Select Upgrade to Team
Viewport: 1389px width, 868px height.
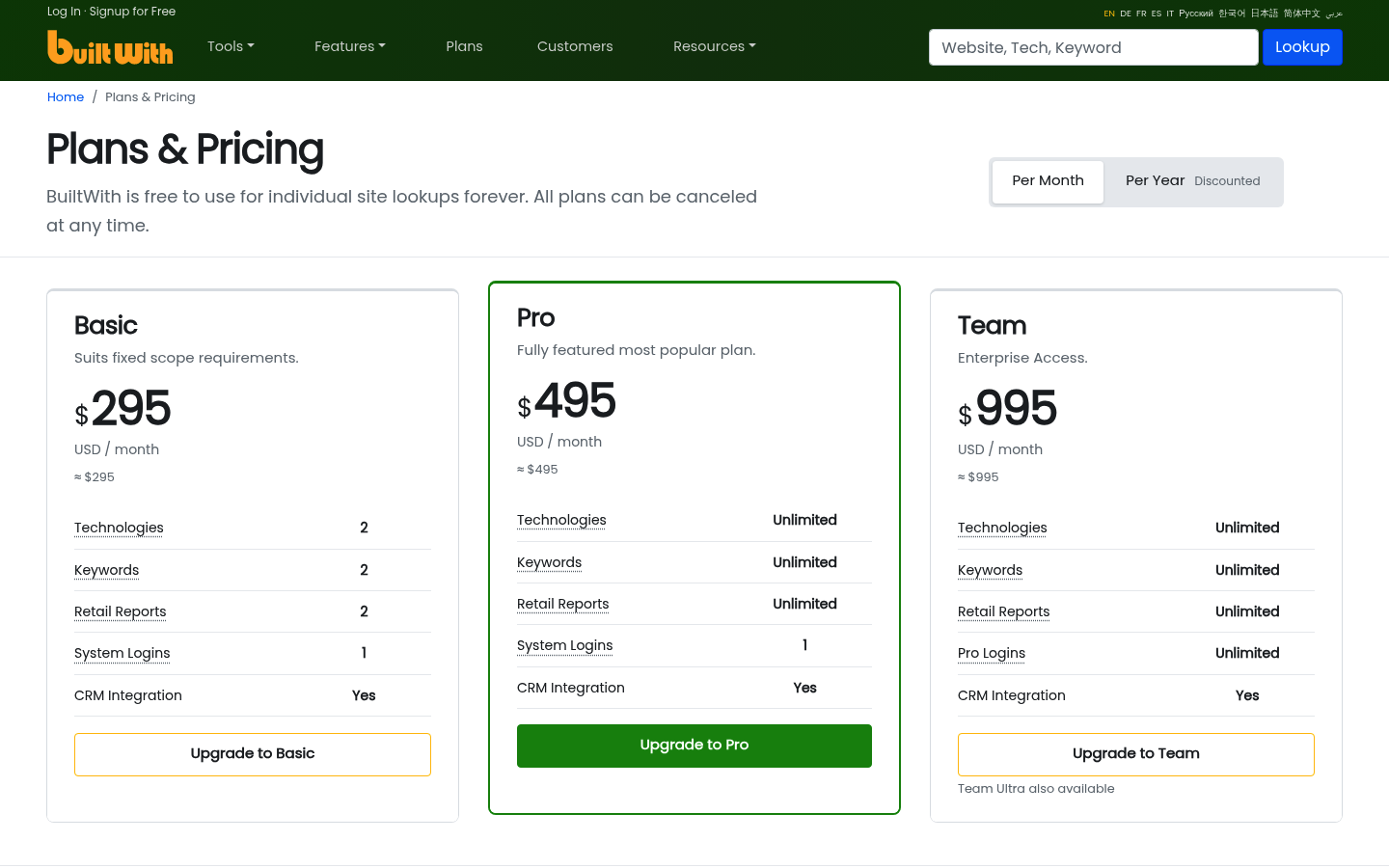click(1136, 754)
